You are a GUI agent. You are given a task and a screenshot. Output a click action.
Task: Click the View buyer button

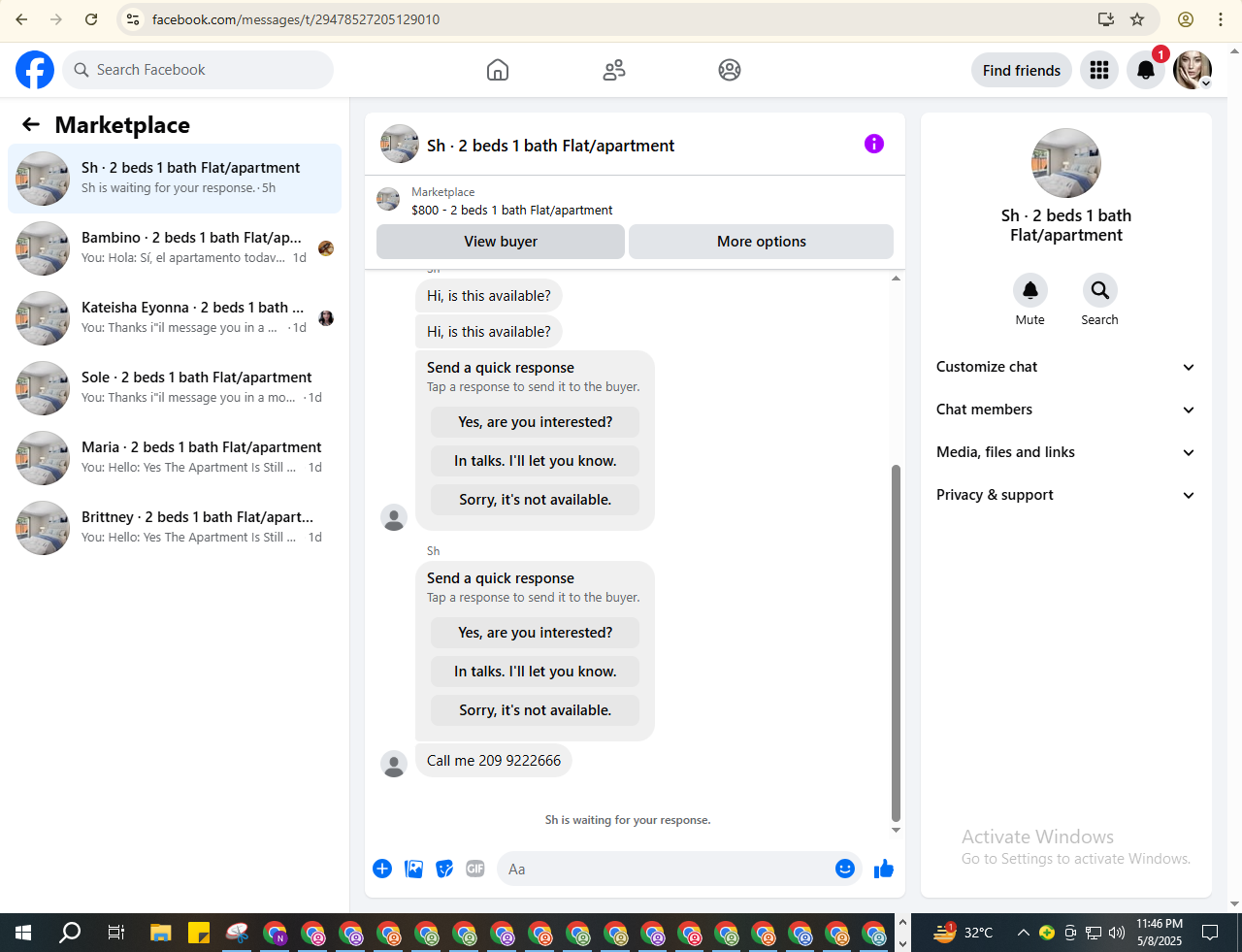pyautogui.click(x=501, y=242)
